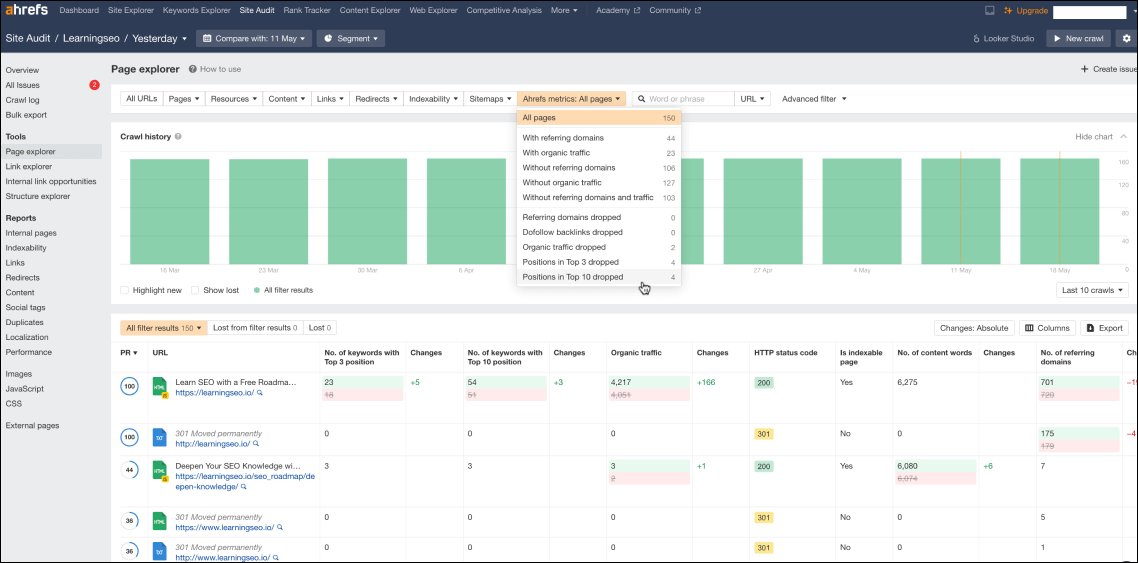This screenshot has width=1138, height=563.
Task: Click the red All Issues badge showing 2
Action: point(94,85)
